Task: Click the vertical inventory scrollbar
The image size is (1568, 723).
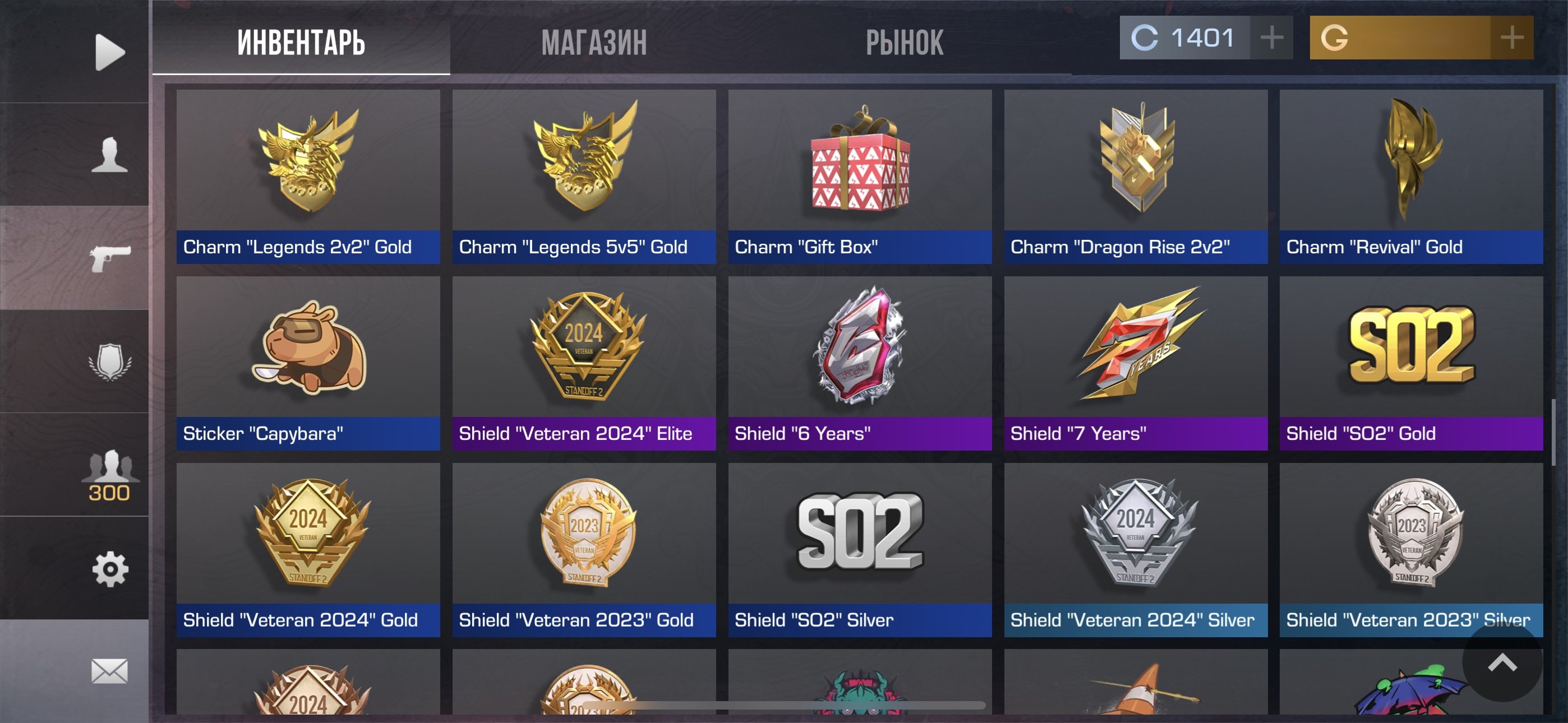Action: click(1553, 432)
